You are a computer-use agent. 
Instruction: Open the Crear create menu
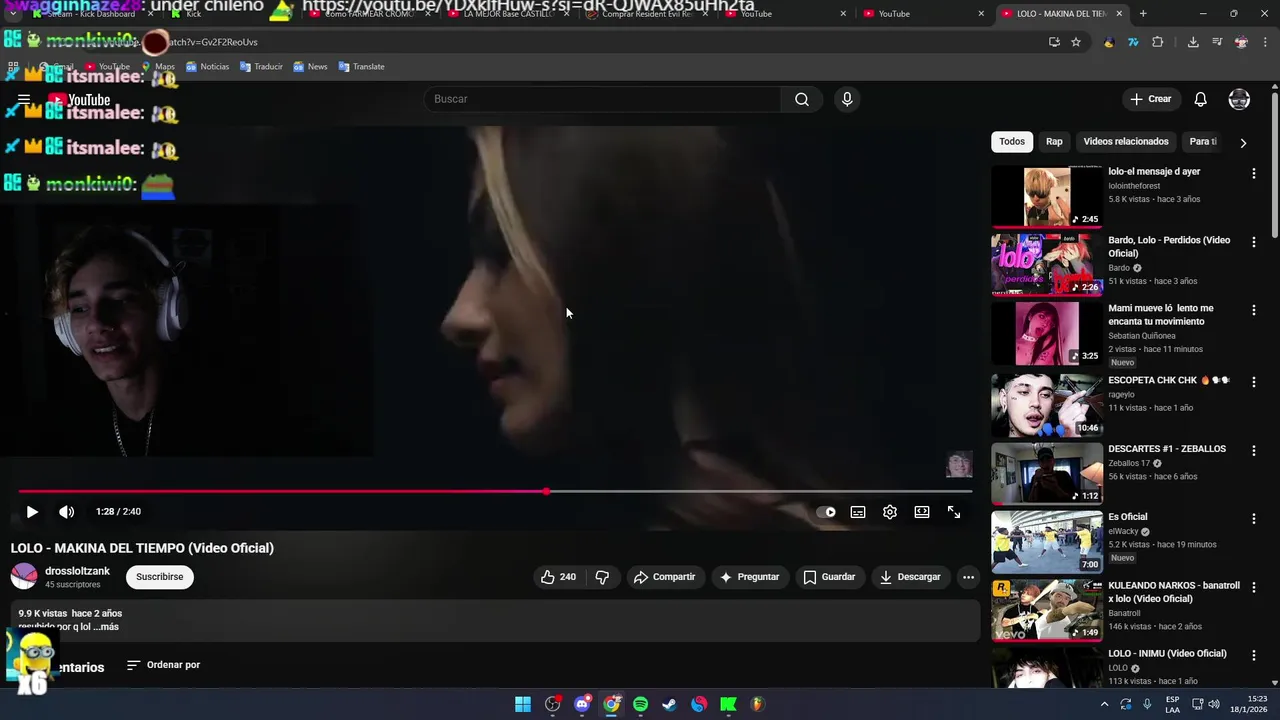click(x=1150, y=99)
